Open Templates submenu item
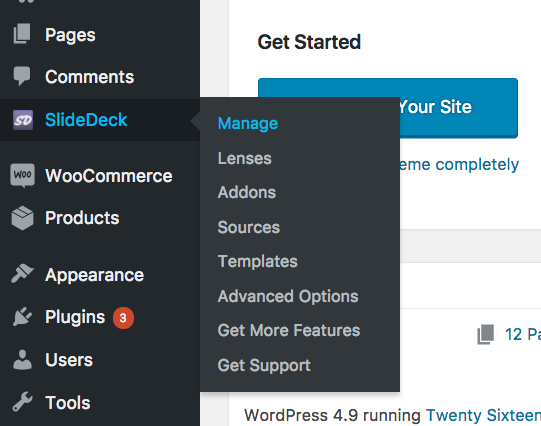541x426 pixels. (x=257, y=261)
